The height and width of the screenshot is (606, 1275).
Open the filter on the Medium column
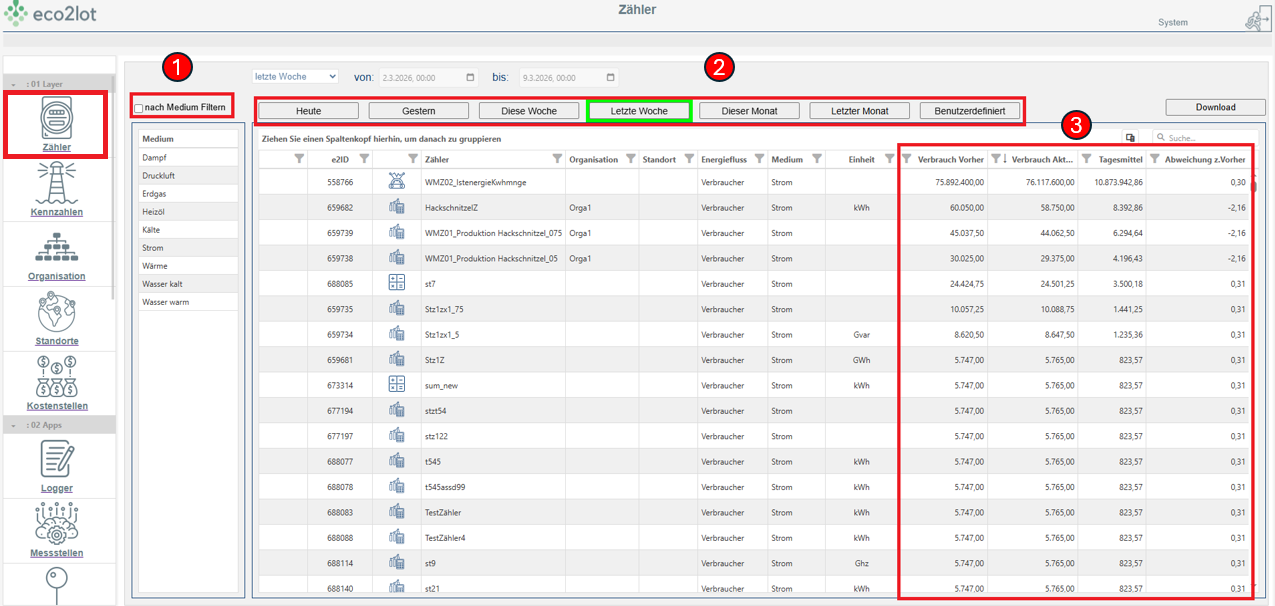[817, 159]
